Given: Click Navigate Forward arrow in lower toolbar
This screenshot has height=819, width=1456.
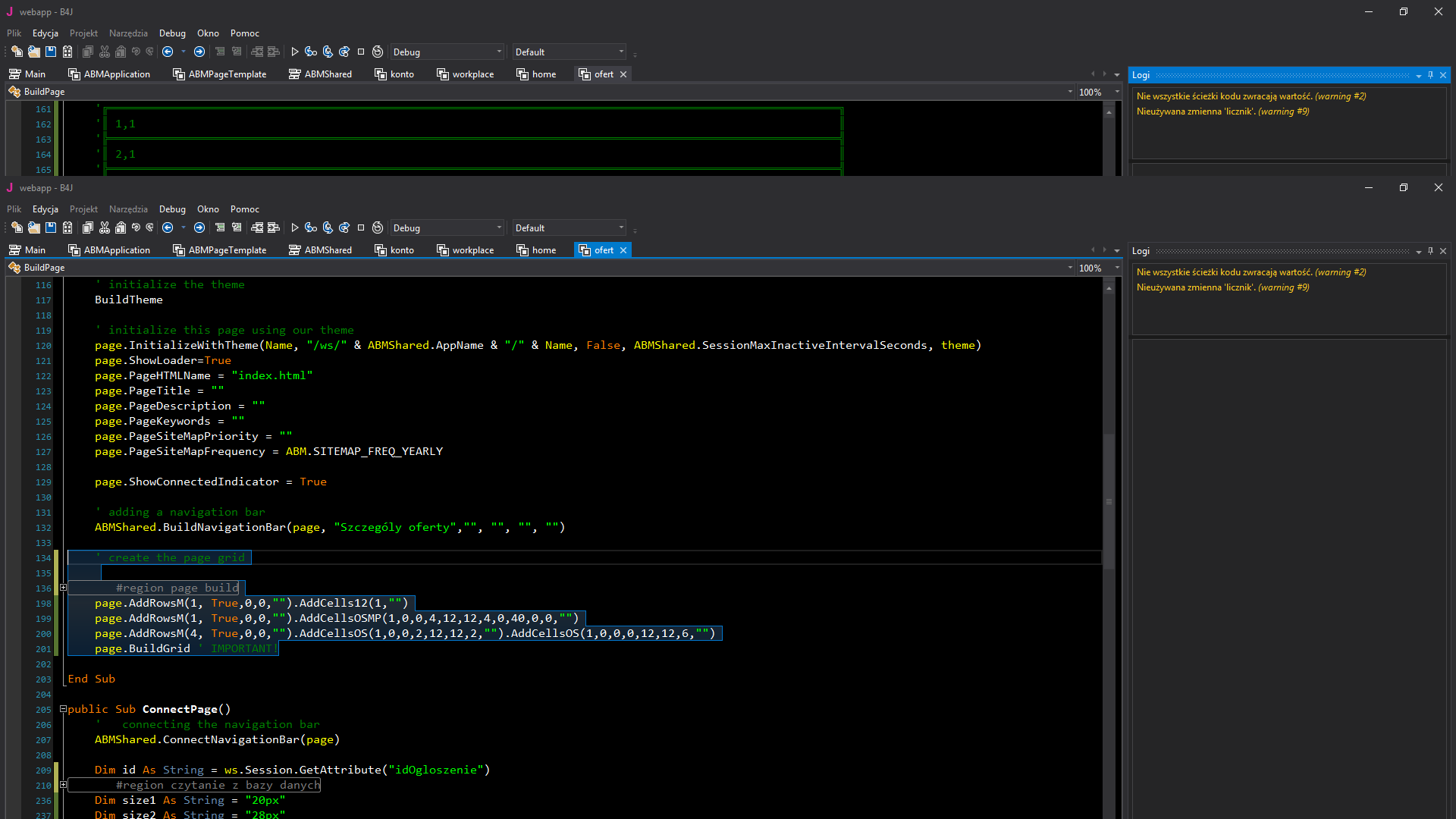Looking at the screenshot, I should [199, 227].
